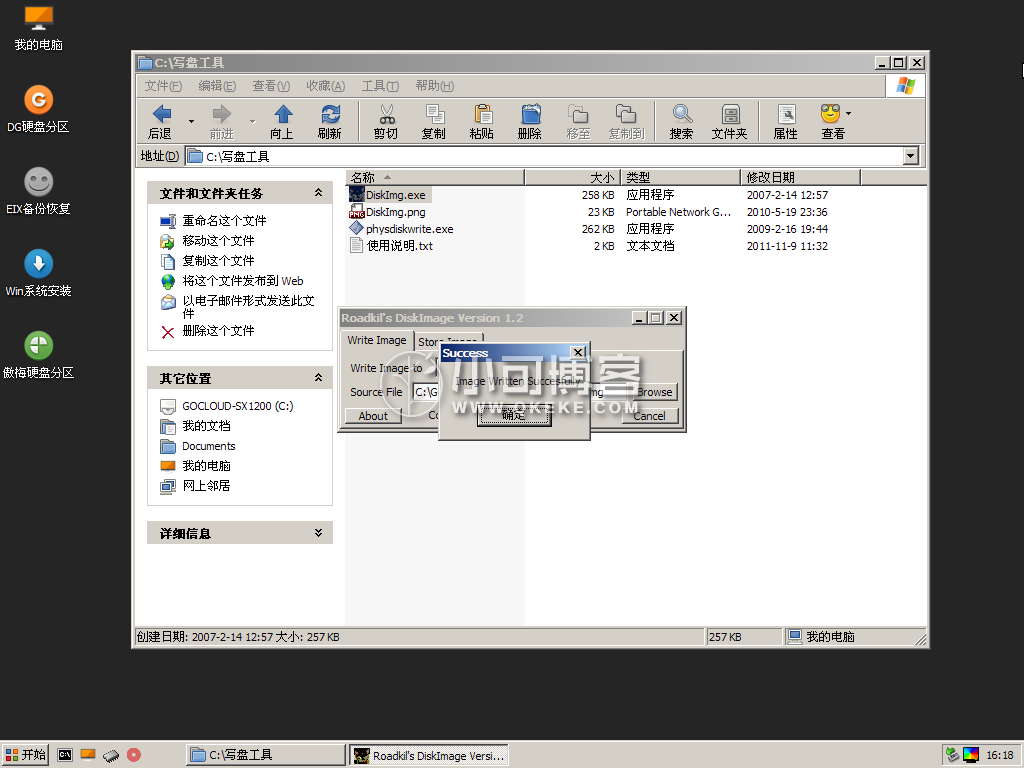Viewport: 1024px width, 768px height.
Task: Collapse the 其它位置 panel
Action: click(x=318, y=377)
